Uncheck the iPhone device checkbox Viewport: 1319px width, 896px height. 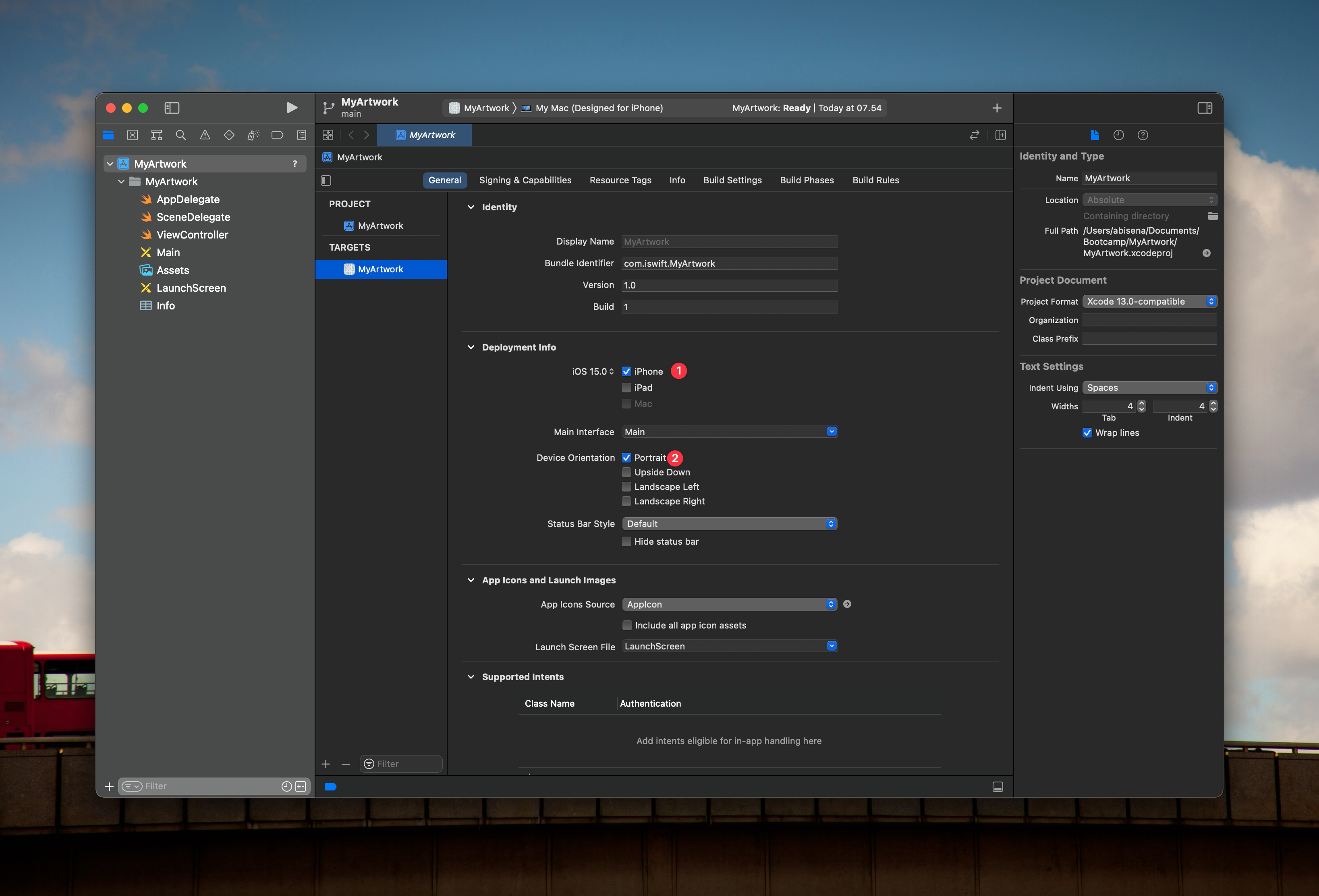coord(626,372)
